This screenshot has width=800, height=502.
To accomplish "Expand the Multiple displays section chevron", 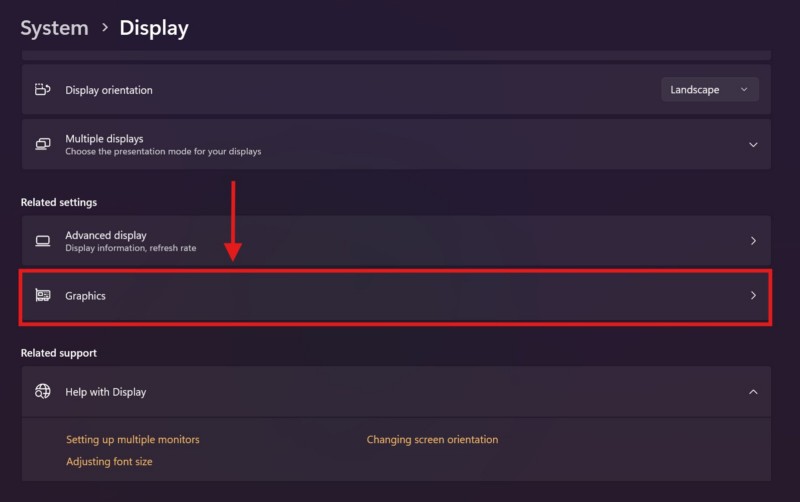I will point(753,144).
